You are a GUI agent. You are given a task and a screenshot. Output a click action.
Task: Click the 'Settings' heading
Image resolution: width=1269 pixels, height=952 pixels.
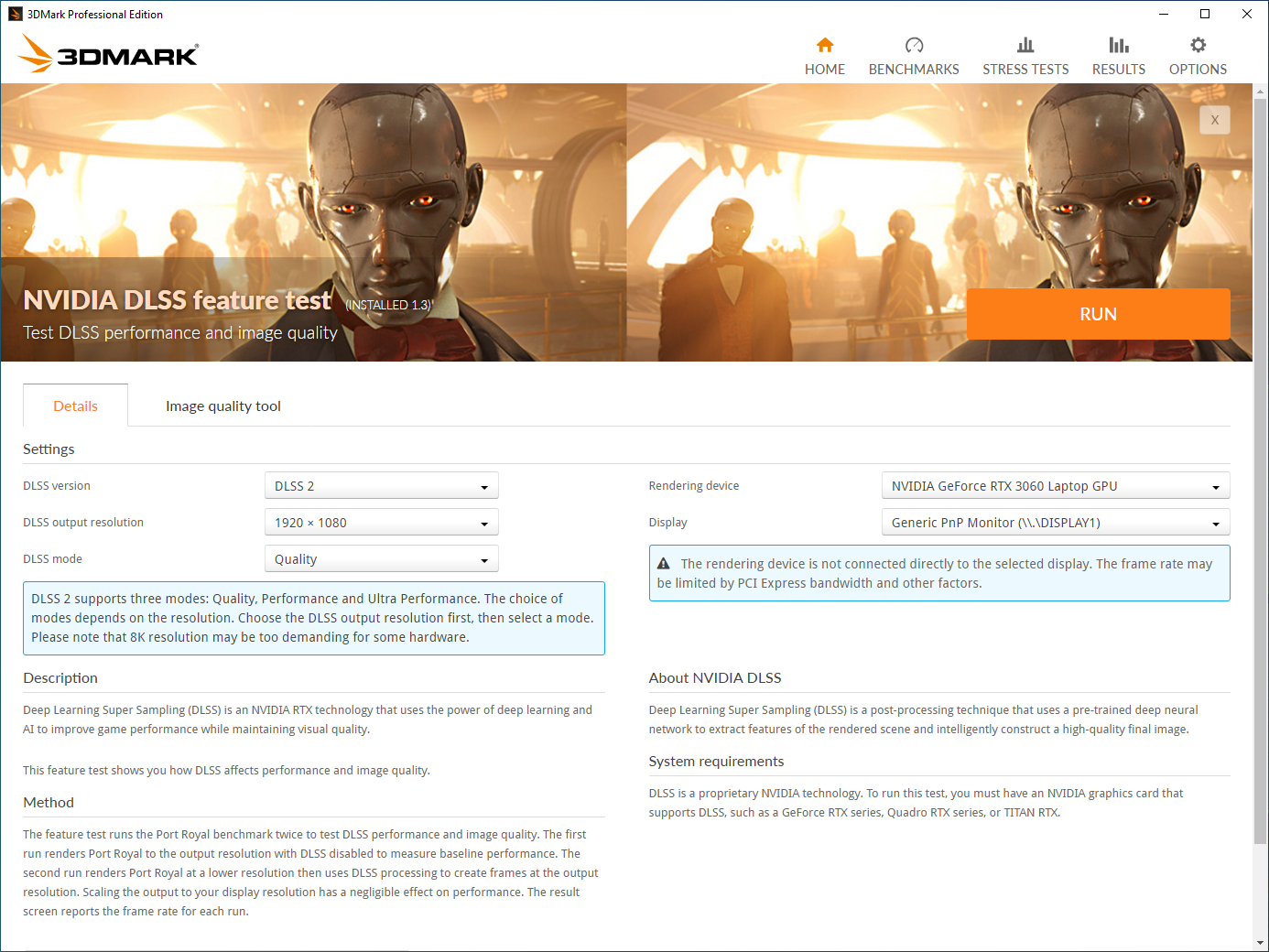pyautogui.click(x=49, y=449)
